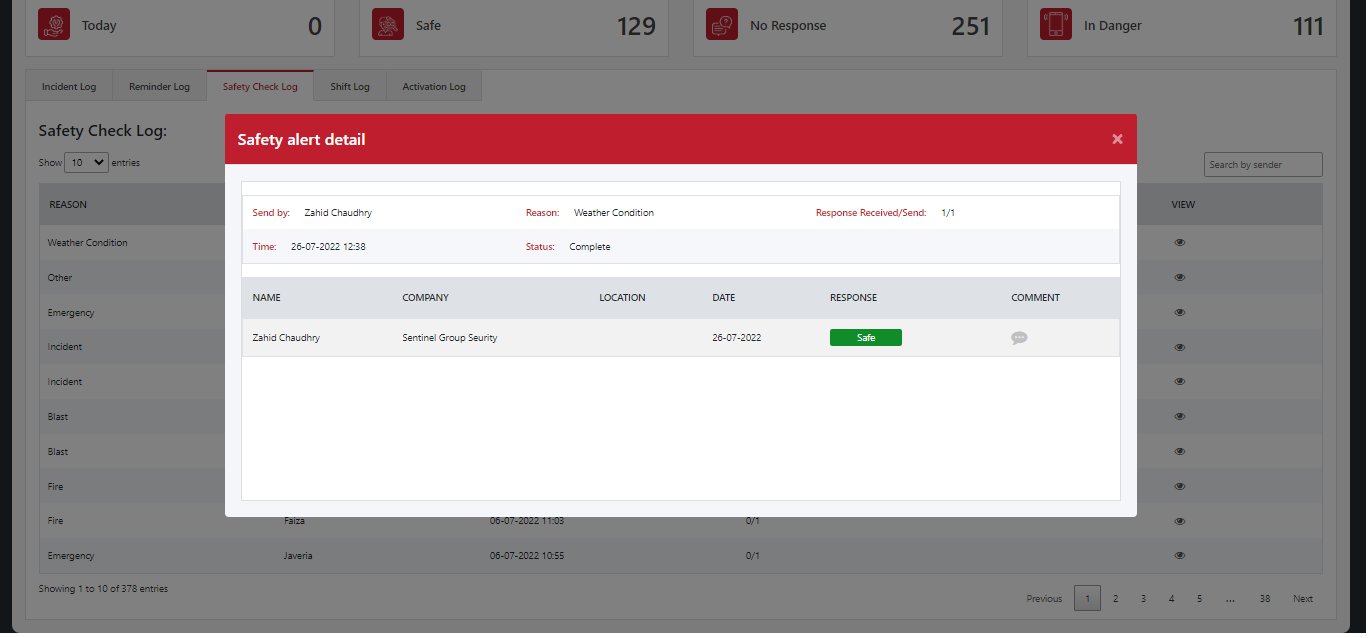1368x638 pixels.
Task: Switch to the Incident Log tab
Action: tap(69, 87)
